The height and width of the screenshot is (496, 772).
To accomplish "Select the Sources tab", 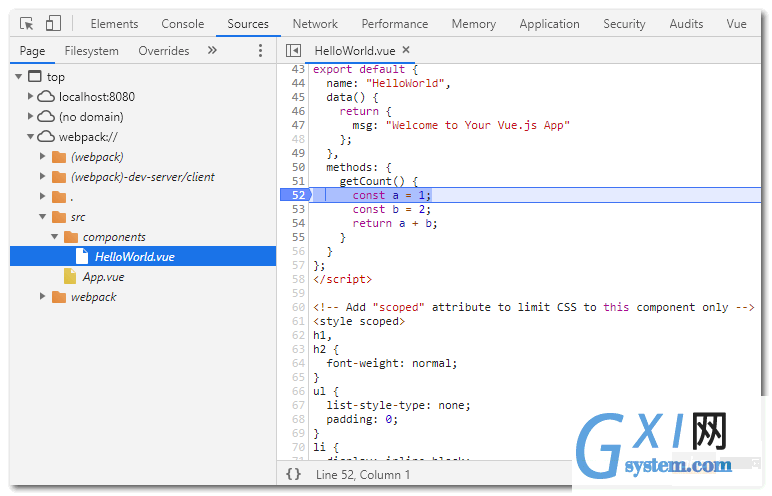I will coord(248,24).
